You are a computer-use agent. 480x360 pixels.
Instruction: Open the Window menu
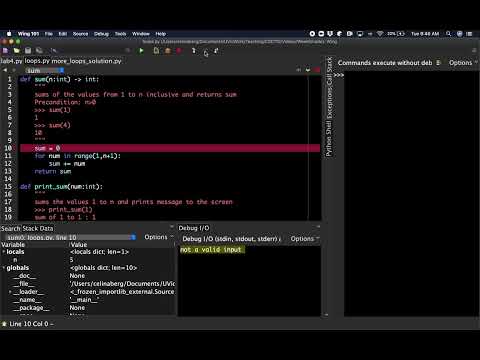[x=141, y=34]
